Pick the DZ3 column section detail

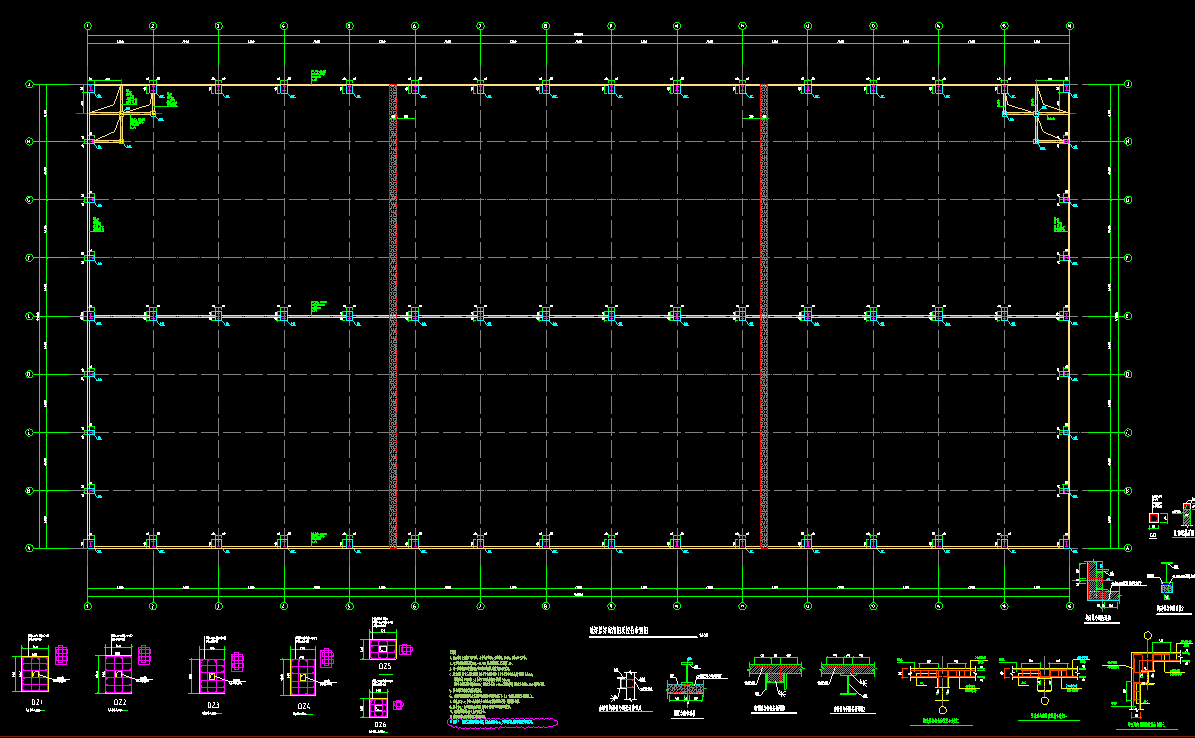click(x=212, y=676)
